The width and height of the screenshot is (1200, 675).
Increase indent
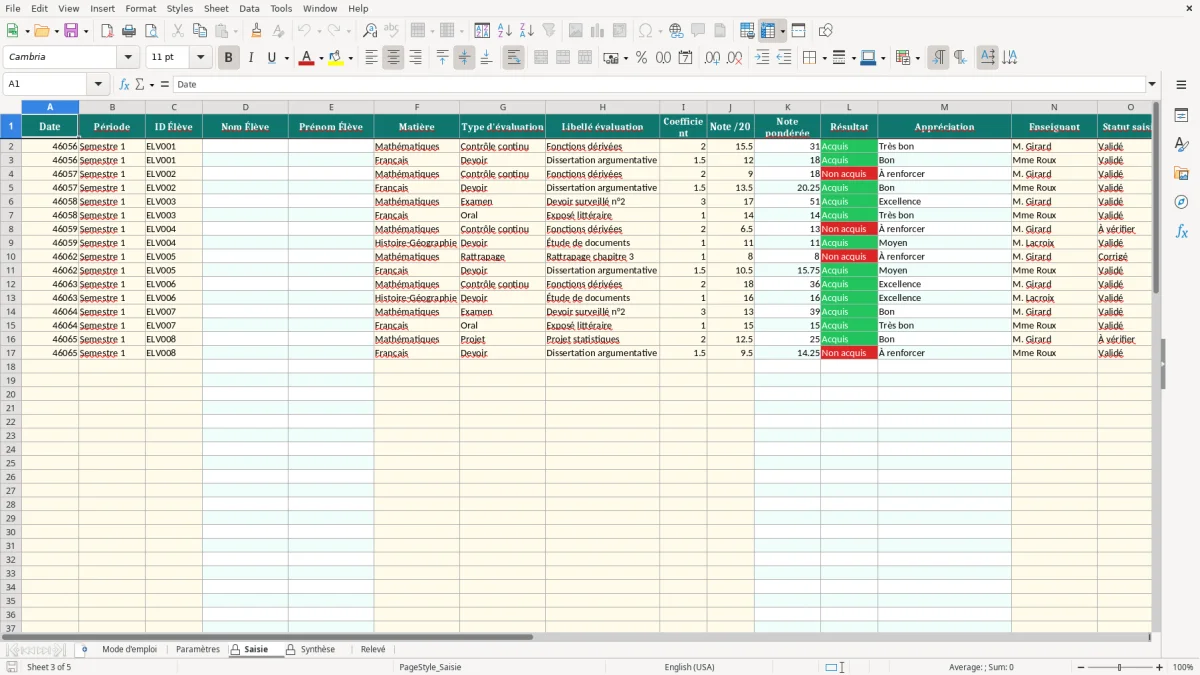click(x=762, y=58)
